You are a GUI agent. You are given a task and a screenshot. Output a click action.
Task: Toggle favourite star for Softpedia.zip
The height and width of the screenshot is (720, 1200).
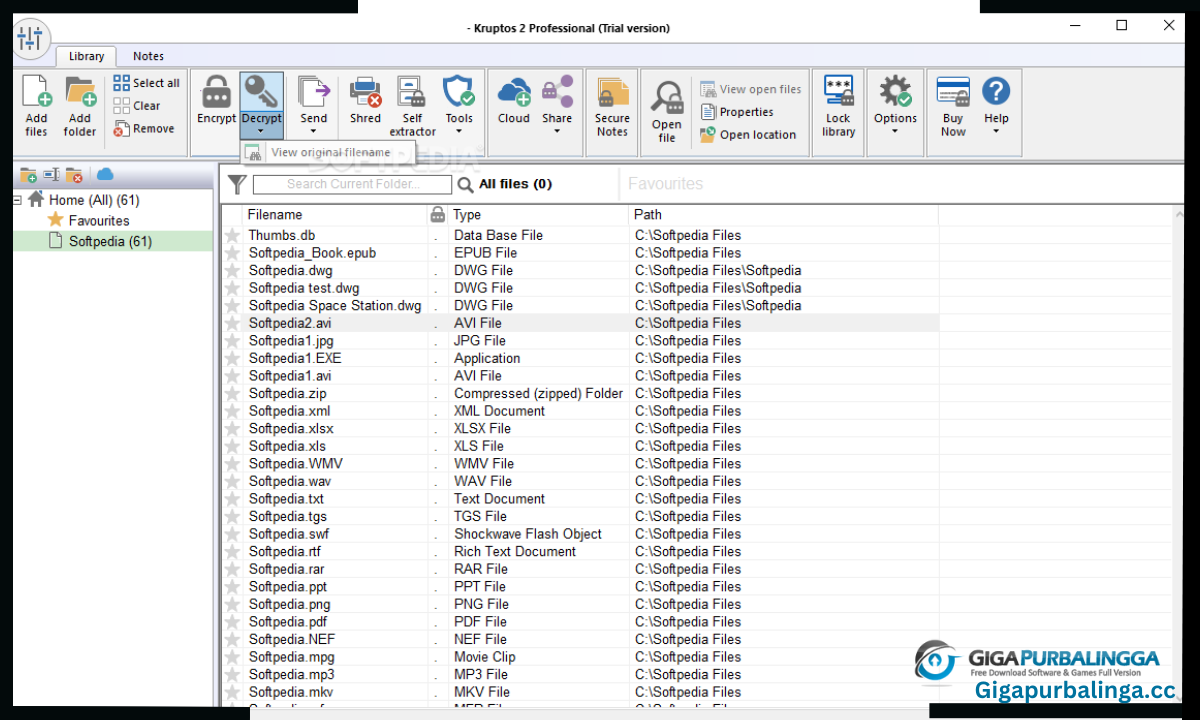[233, 393]
